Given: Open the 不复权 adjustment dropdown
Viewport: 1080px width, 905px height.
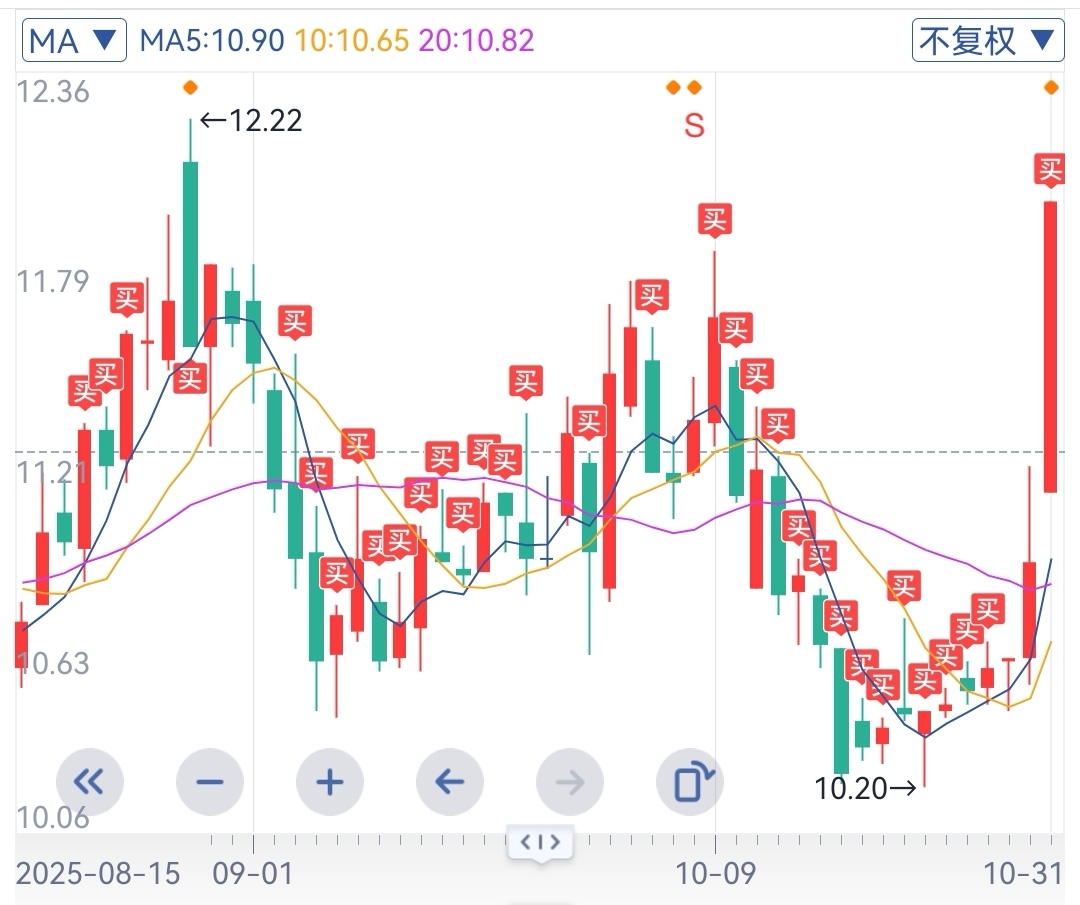Looking at the screenshot, I should 986,40.
